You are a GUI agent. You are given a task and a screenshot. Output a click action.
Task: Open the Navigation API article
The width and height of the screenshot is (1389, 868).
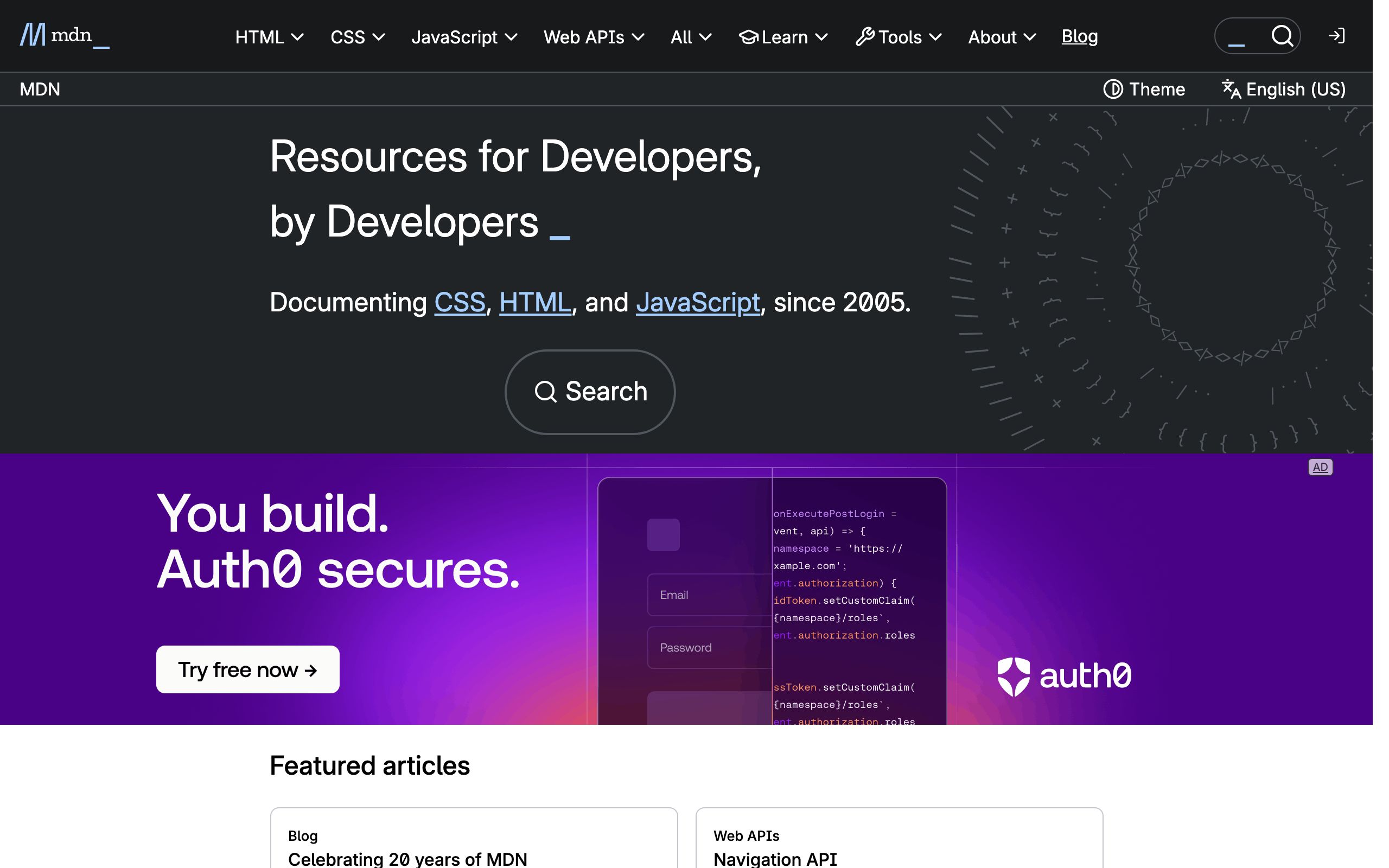pos(775,859)
